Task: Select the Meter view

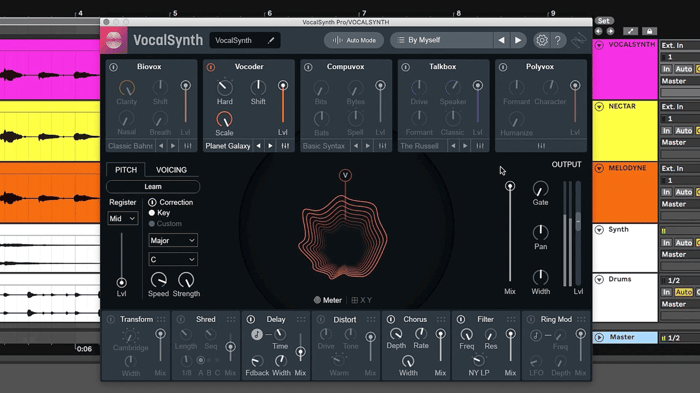Action: [x=328, y=300]
